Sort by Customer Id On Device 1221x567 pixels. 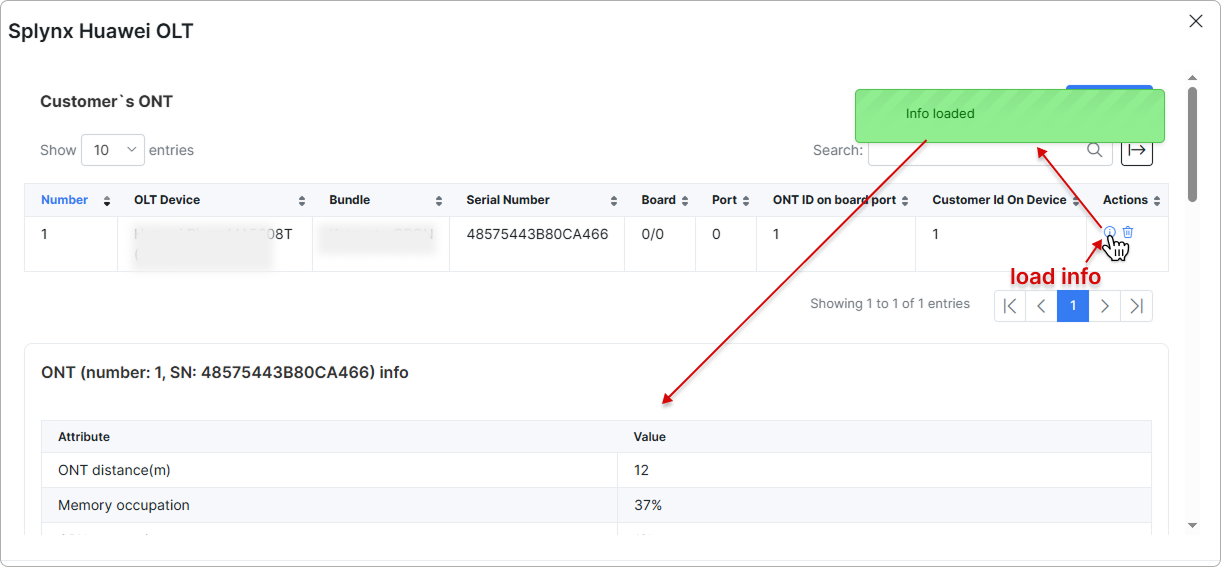coord(1001,200)
